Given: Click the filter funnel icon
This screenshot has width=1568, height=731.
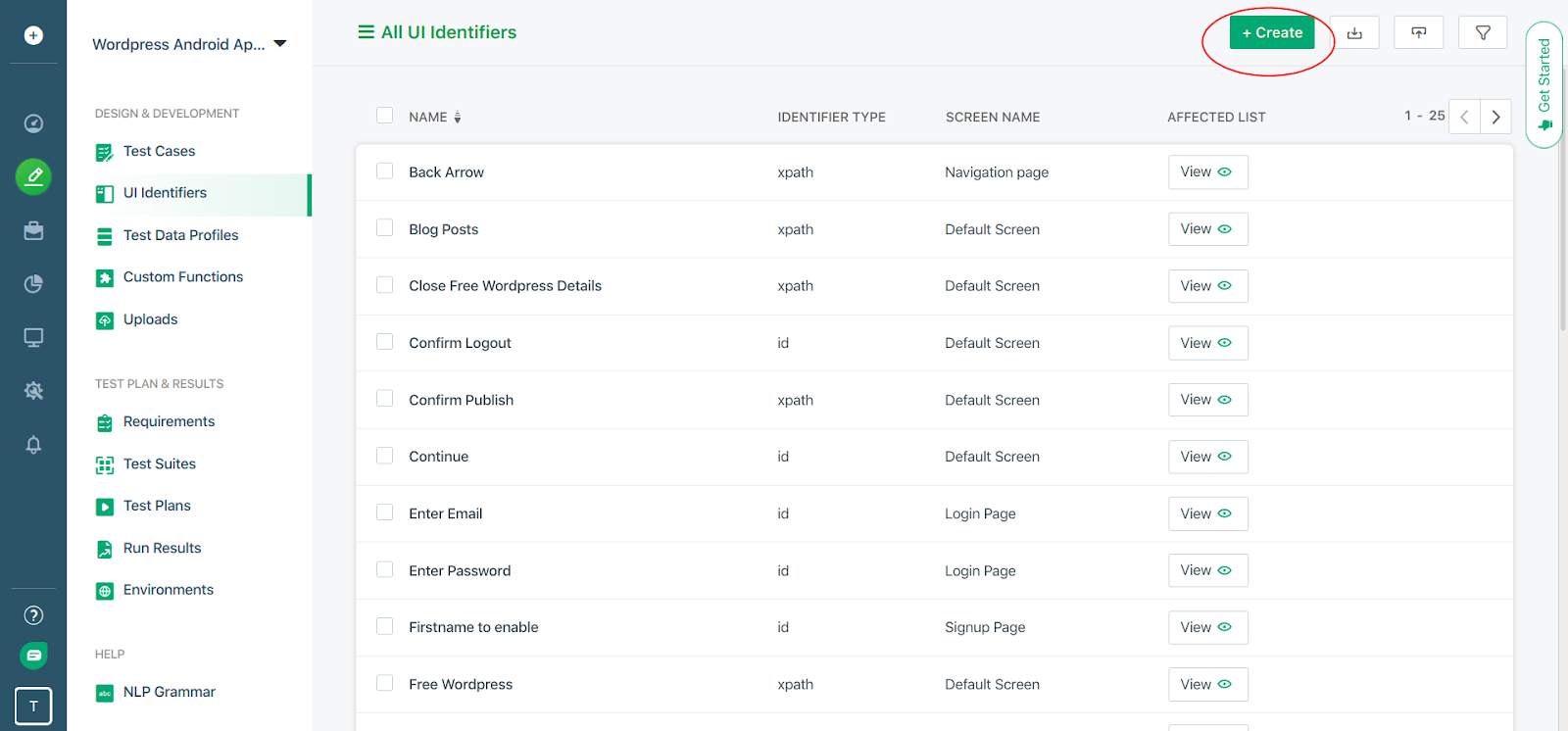Looking at the screenshot, I should point(1483,33).
